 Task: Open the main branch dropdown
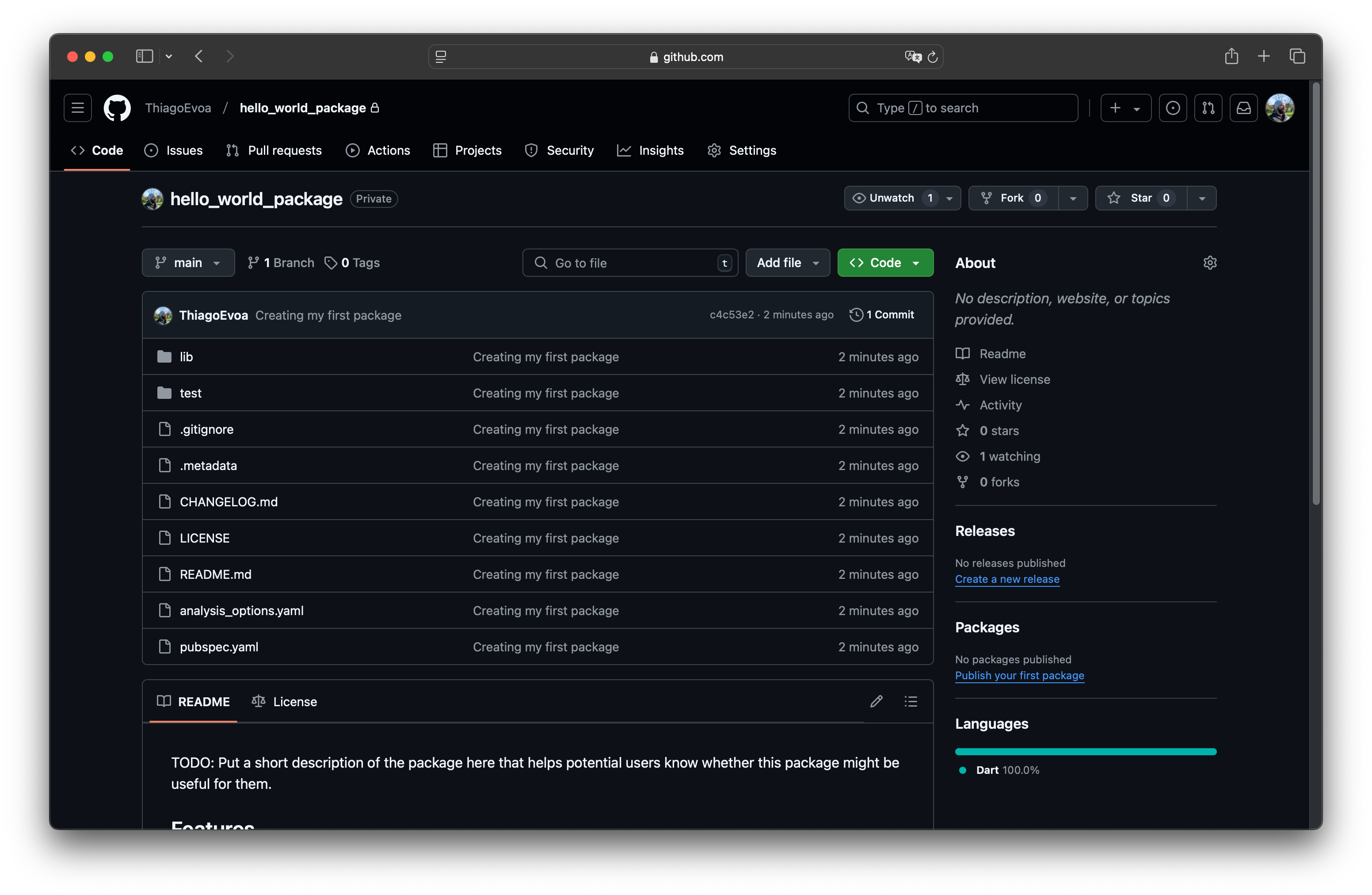coord(188,263)
